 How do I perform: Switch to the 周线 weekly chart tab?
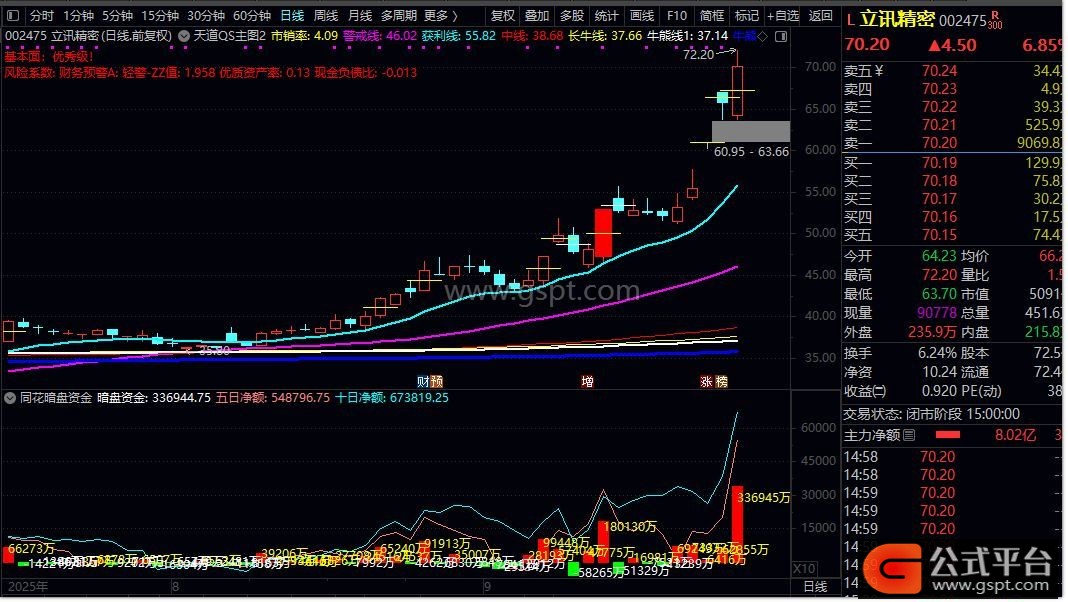326,16
